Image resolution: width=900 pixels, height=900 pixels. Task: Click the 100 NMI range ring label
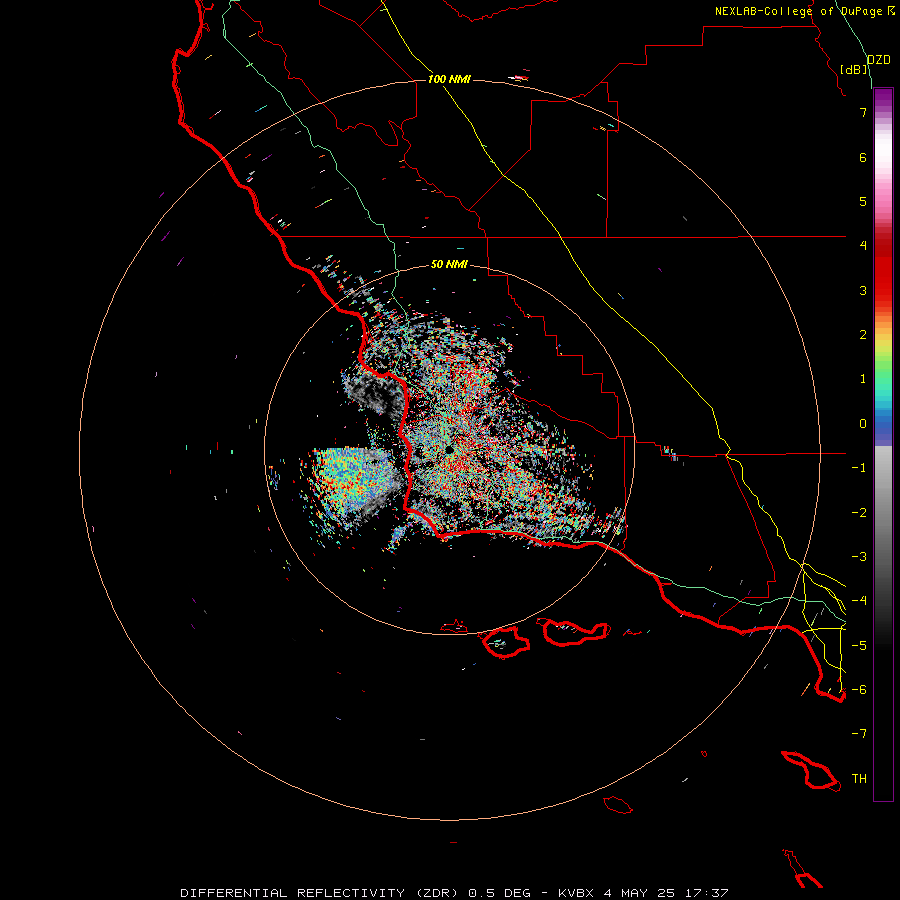pos(449,79)
